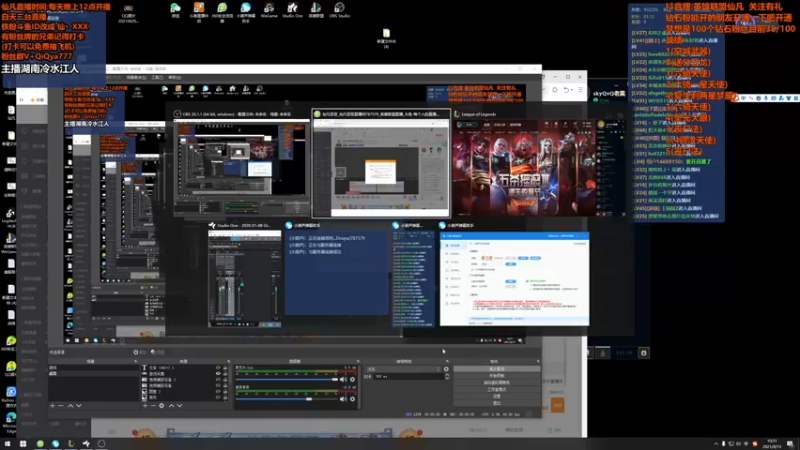The width and height of the screenshot is (800, 450).
Task: Toggle visibility of 图像 2 source
Action: [218, 391]
